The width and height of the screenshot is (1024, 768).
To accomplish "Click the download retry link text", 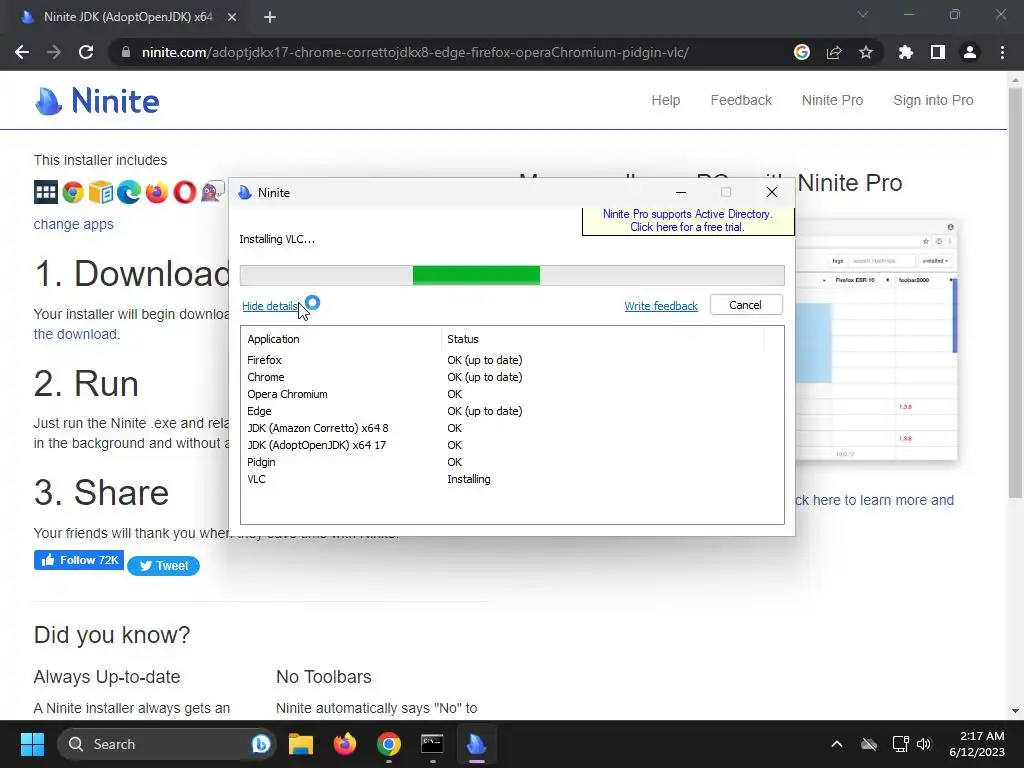I will click(76, 334).
